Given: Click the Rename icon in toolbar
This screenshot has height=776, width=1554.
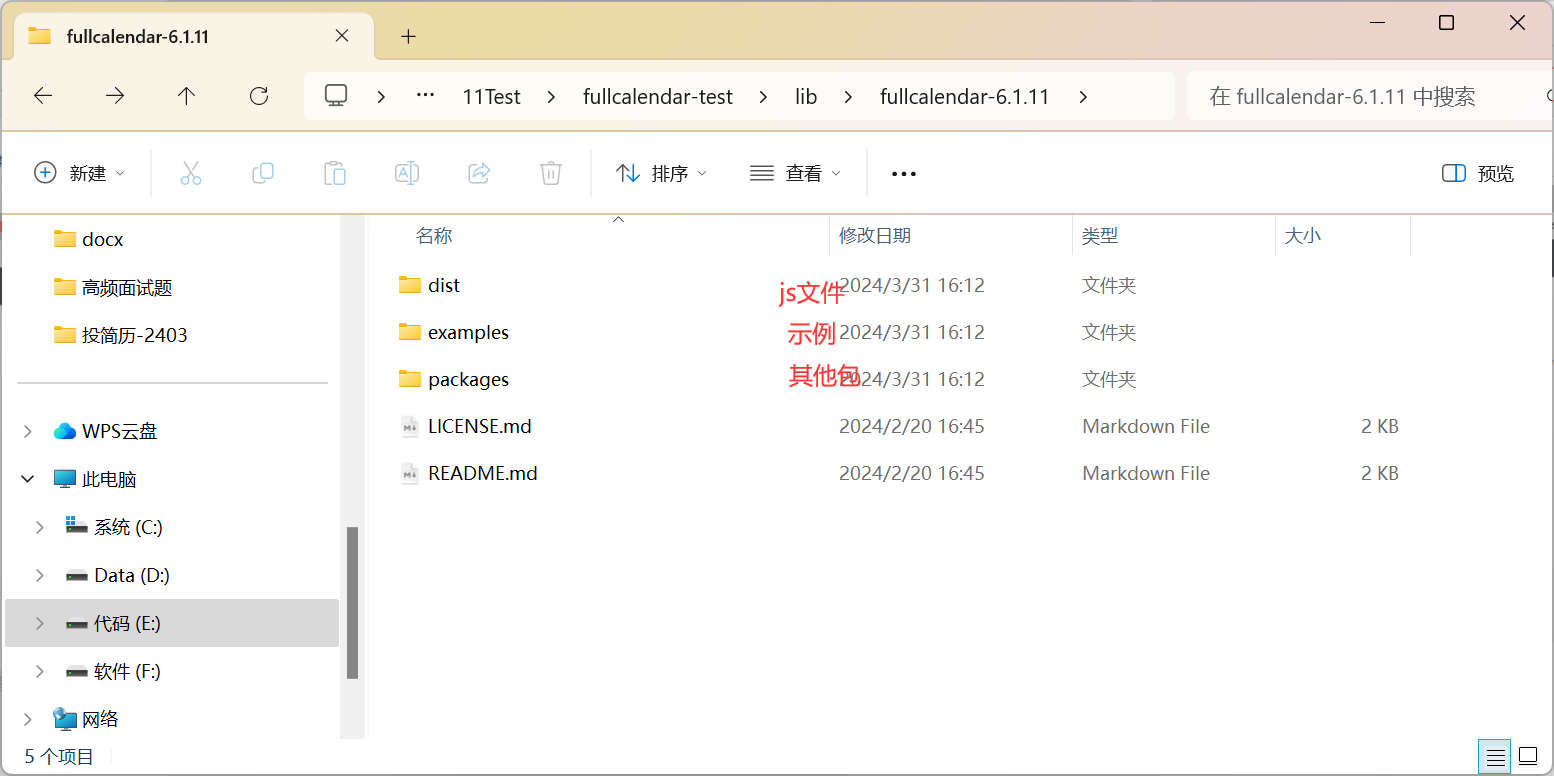Looking at the screenshot, I should click(x=407, y=173).
